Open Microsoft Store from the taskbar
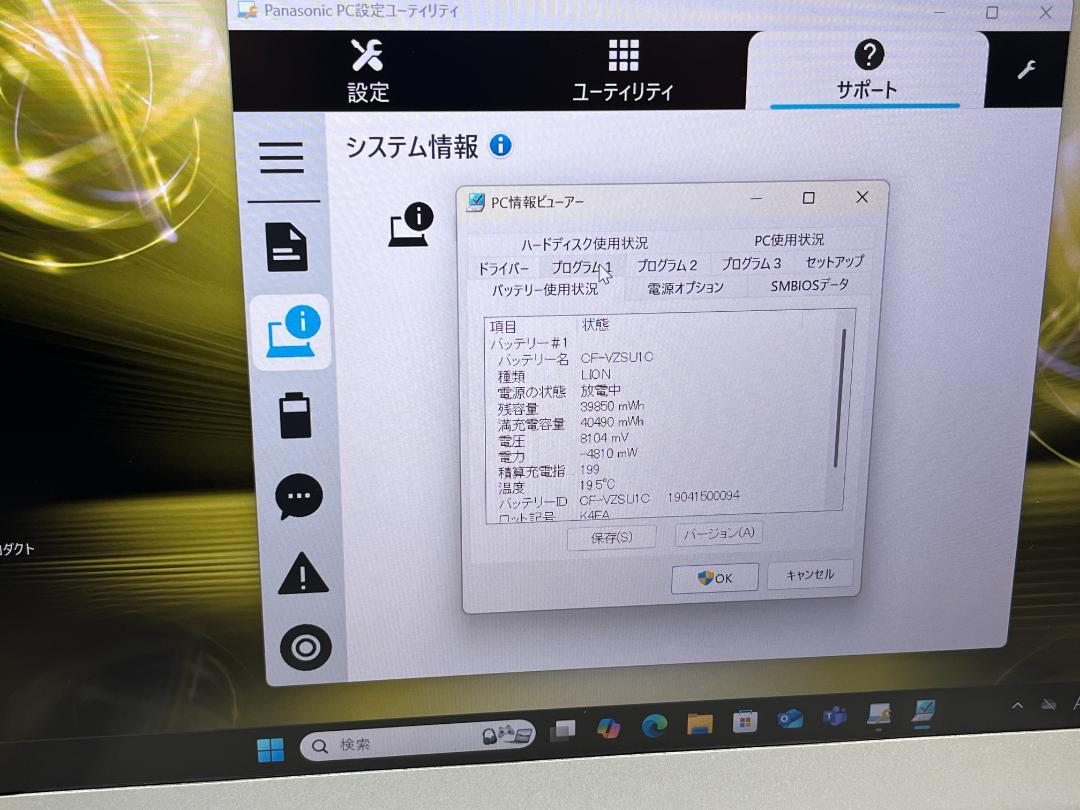1080x810 pixels. point(745,721)
